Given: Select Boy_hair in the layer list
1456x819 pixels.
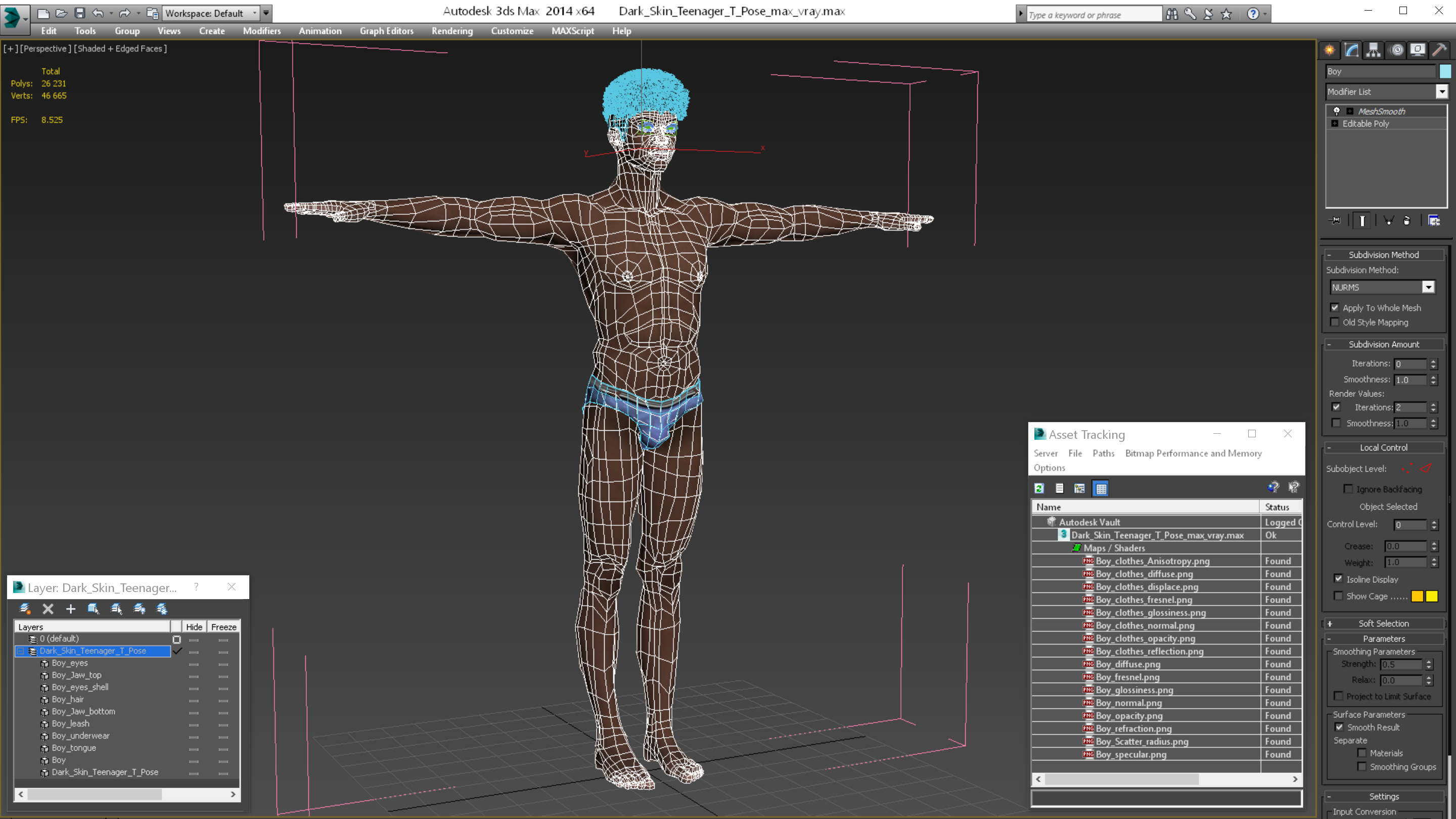Looking at the screenshot, I should (x=68, y=699).
